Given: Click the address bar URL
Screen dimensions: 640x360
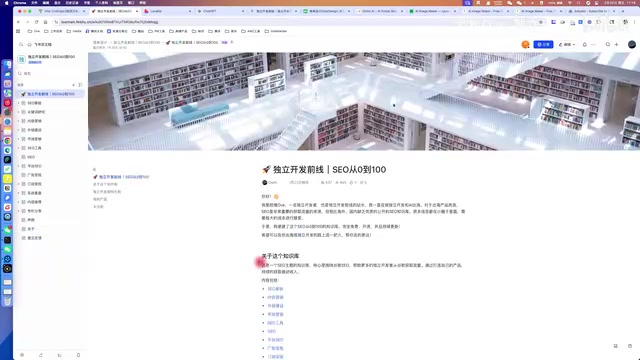Looking at the screenshot, I should point(109,22).
